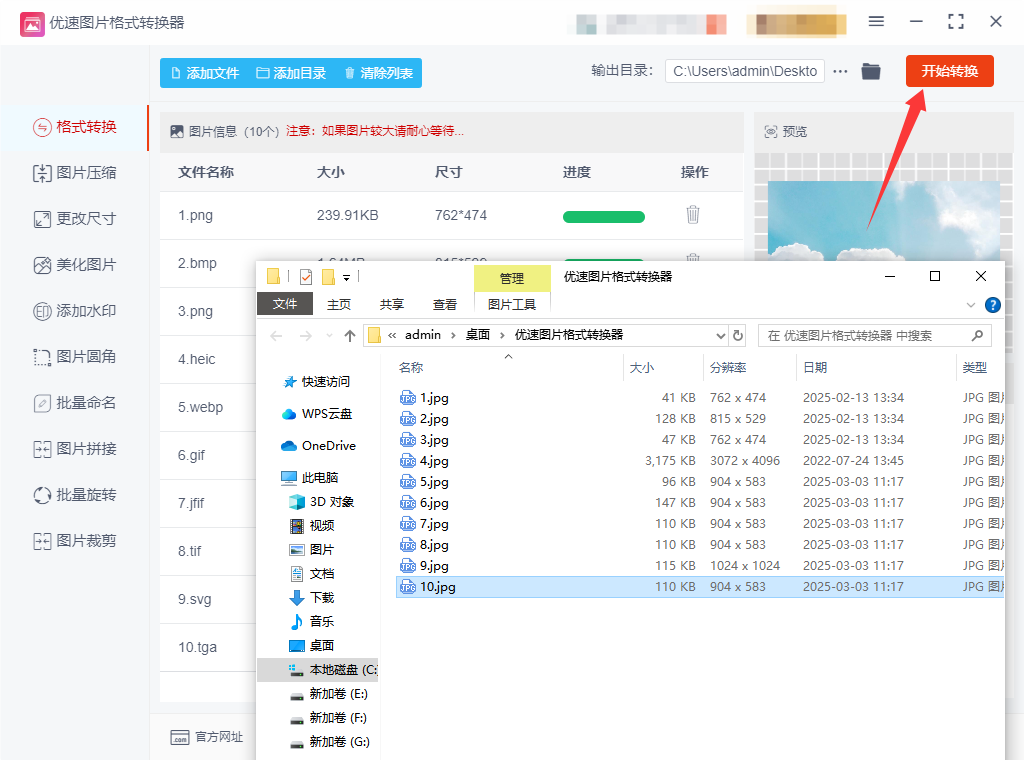Open the 格式转换 sidebar section
The width and height of the screenshot is (1024, 760).
pyautogui.click(x=74, y=127)
